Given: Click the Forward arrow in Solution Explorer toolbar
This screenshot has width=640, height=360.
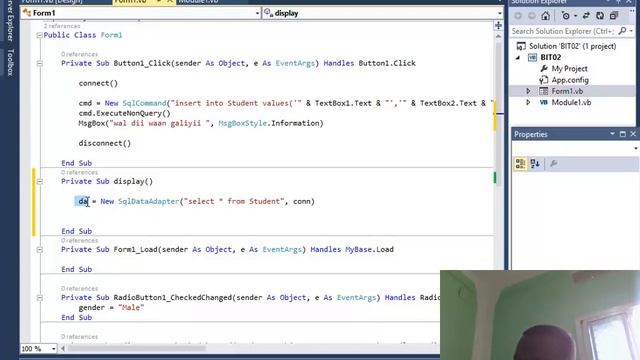Looking at the screenshot, I should tap(531, 16).
